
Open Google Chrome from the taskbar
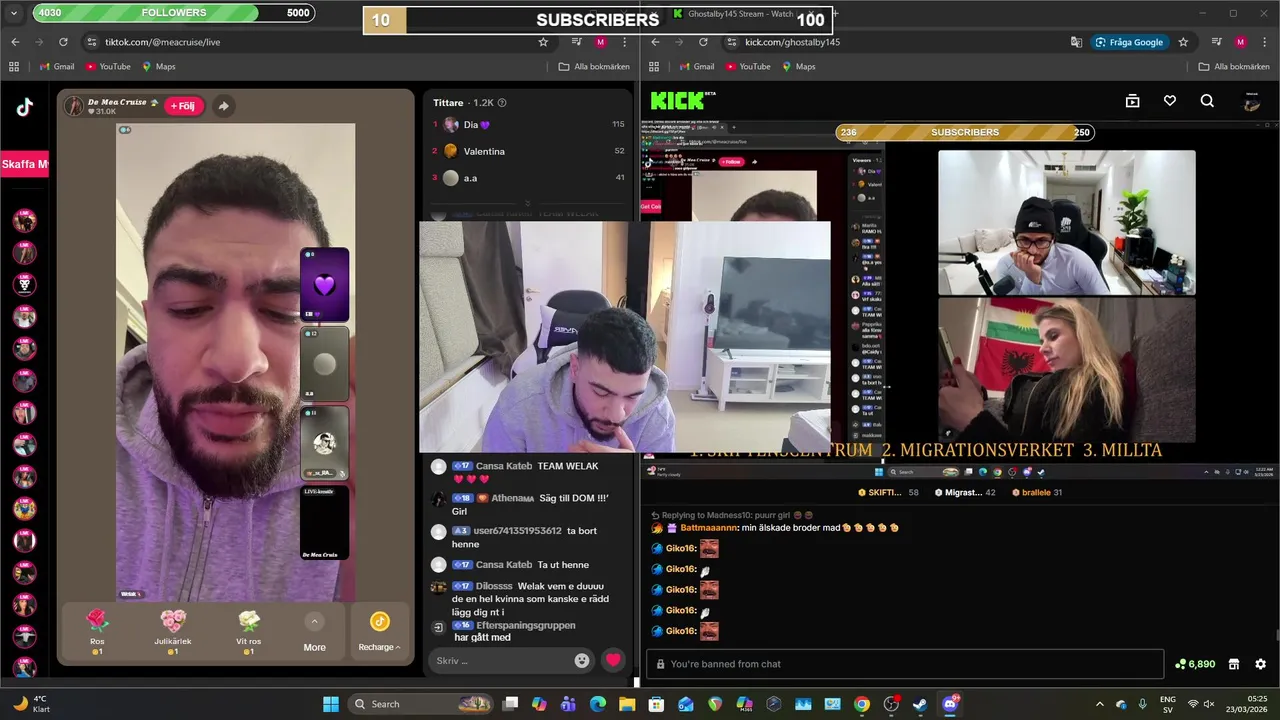tap(862, 704)
